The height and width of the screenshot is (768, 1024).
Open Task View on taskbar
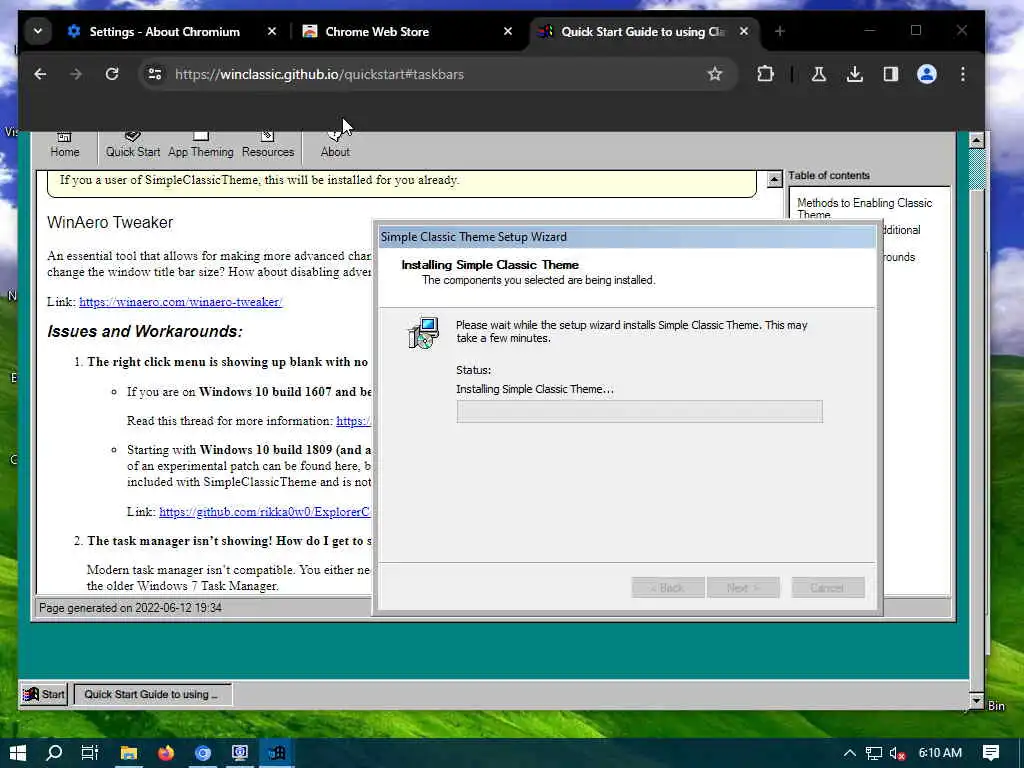90,753
